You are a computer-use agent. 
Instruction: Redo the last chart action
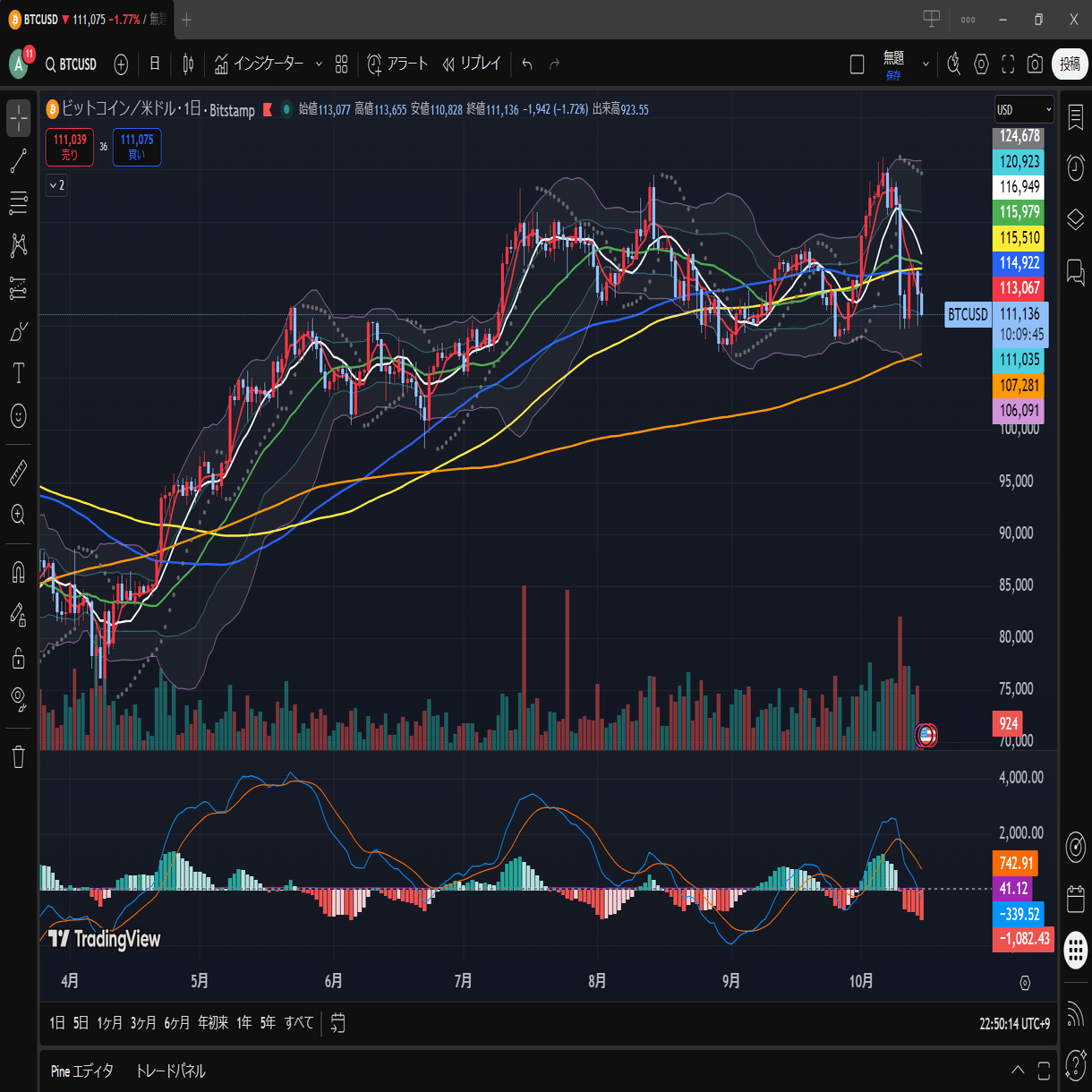554,64
